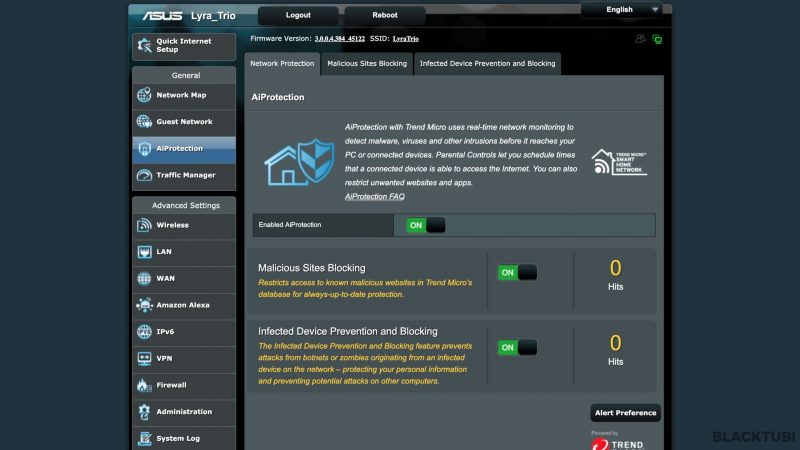Switch to the Malicious Sites Blocking tab
This screenshot has height=450, width=800.
[x=367, y=64]
